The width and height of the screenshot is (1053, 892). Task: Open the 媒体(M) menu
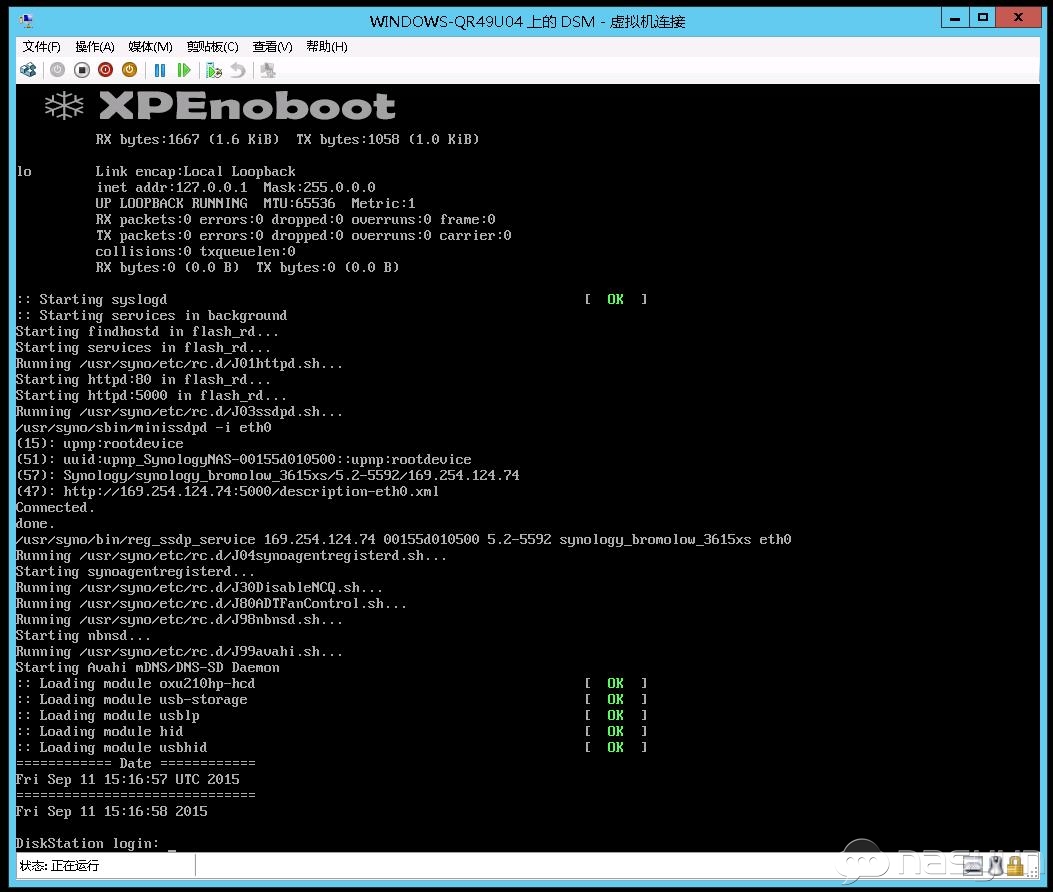(150, 46)
